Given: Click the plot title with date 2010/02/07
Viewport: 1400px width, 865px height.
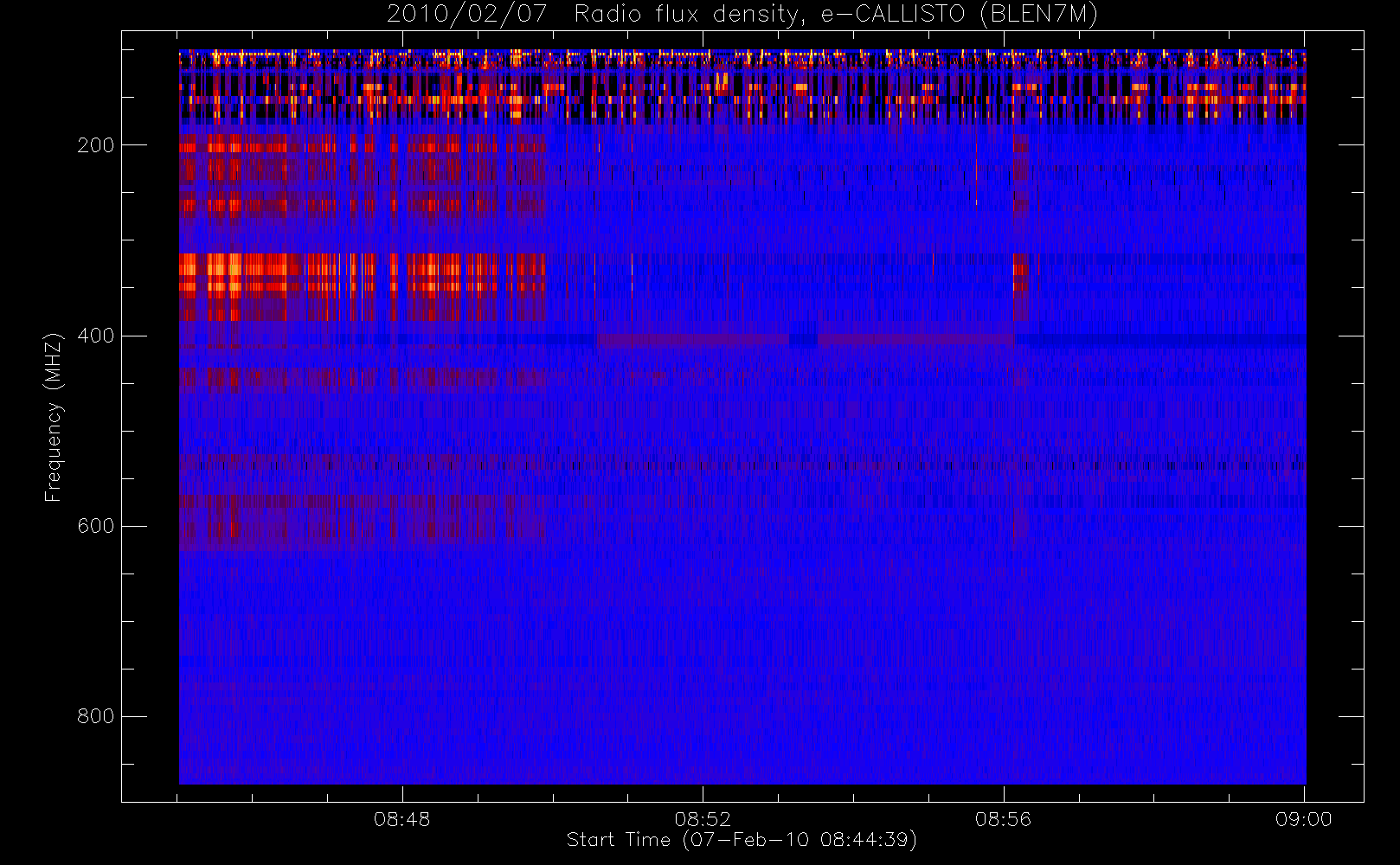Looking at the screenshot, I should tap(742, 15).
